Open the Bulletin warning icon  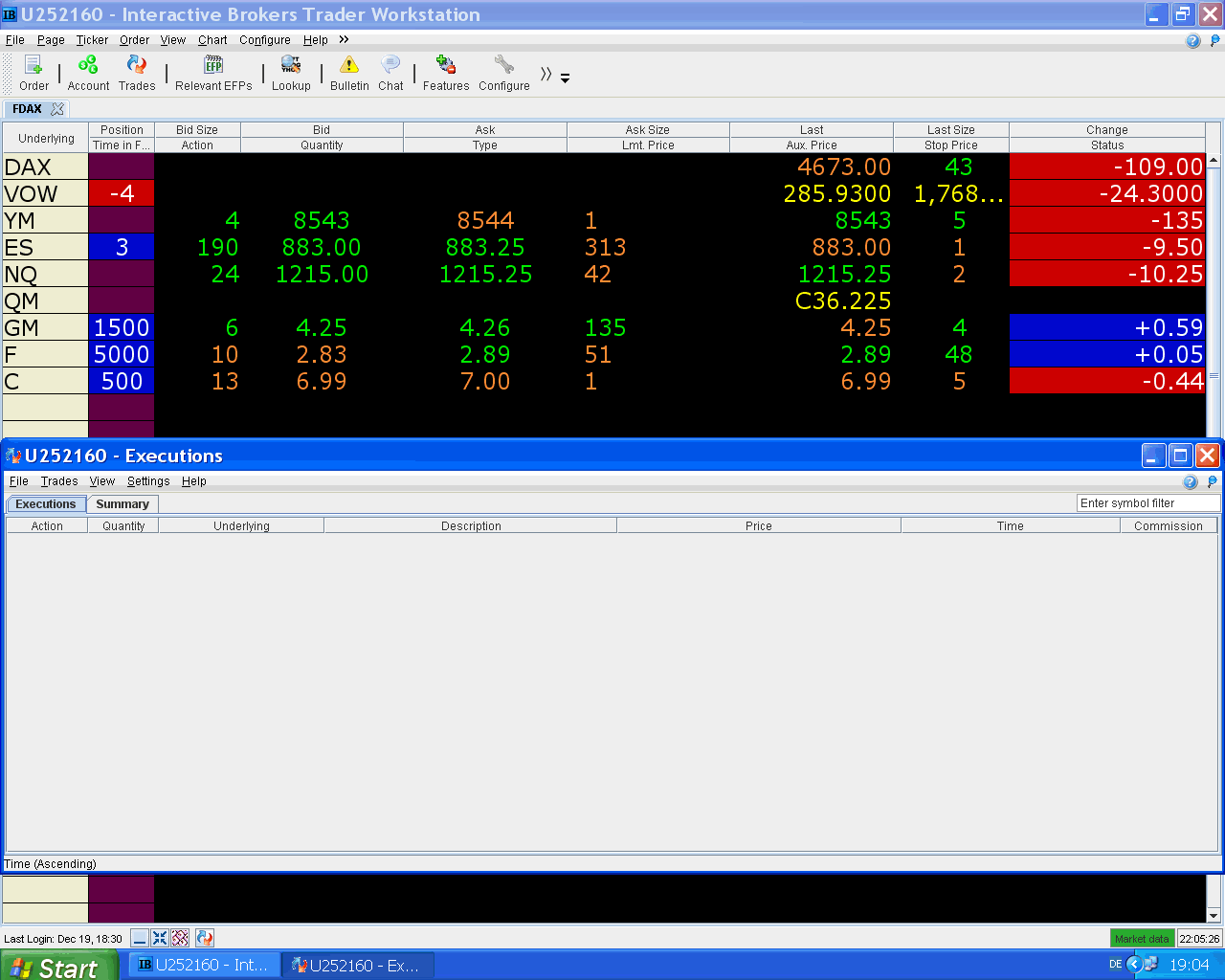349,64
